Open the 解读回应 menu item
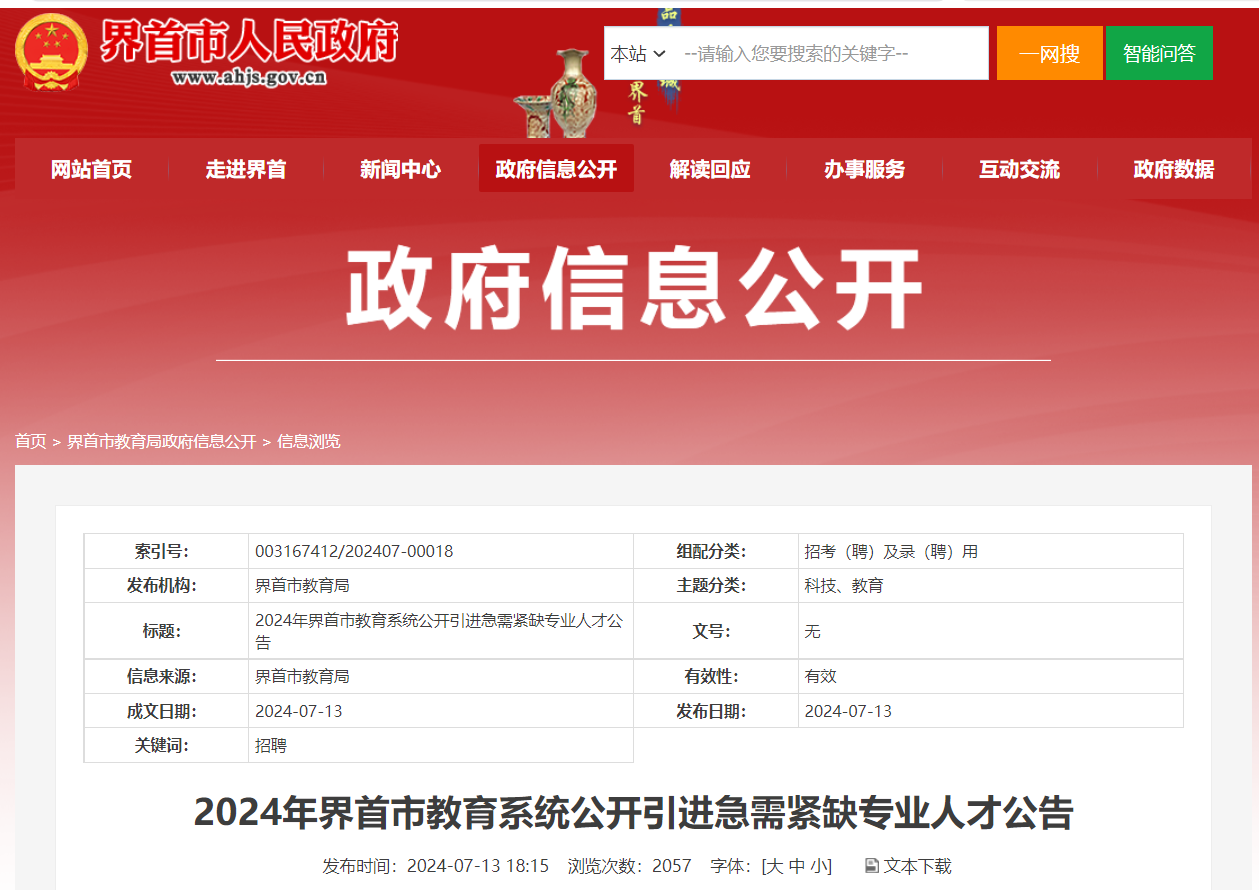Screen dimensions: 1259x890 (710, 169)
